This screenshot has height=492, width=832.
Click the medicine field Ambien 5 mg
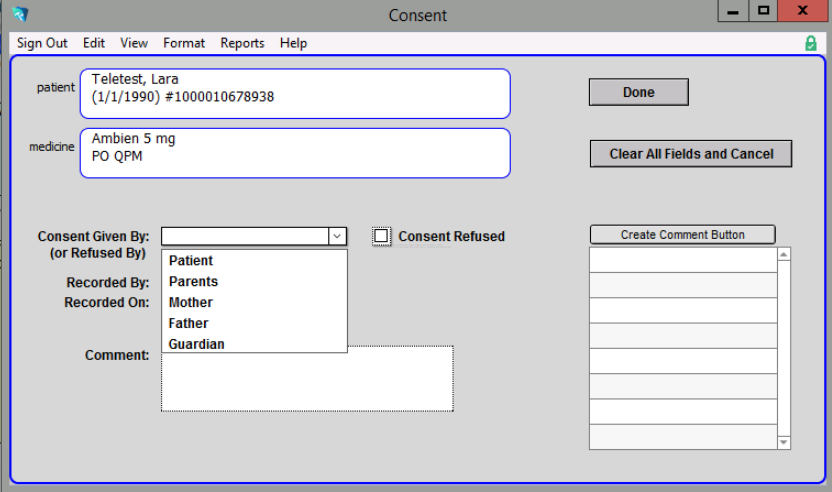(x=295, y=153)
